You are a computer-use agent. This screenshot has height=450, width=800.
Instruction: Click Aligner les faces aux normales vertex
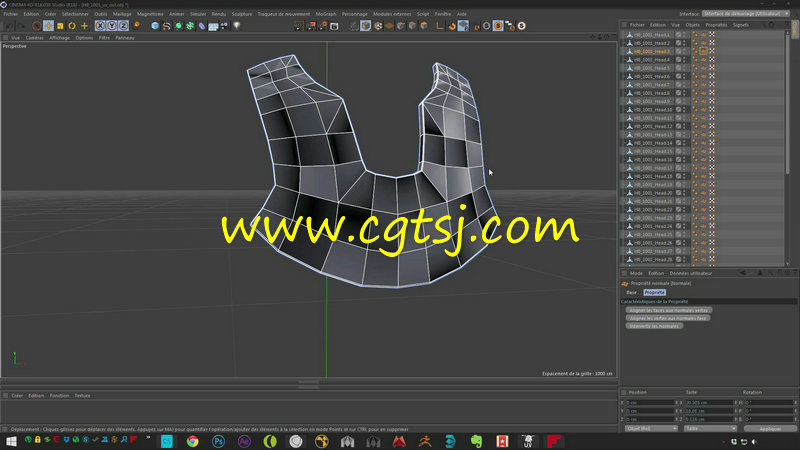tap(669, 310)
